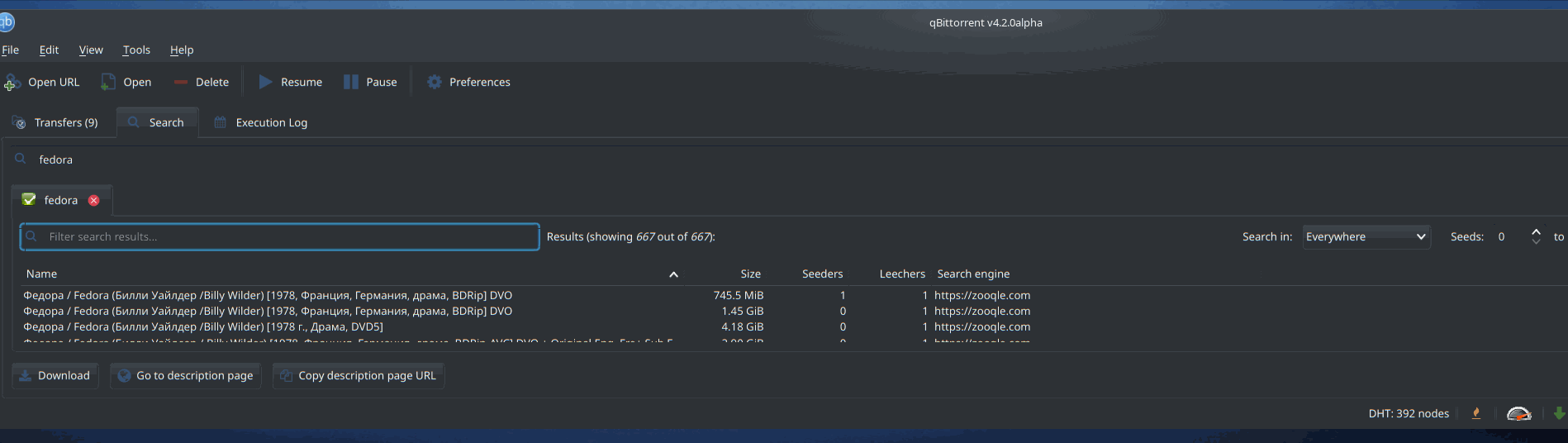Image resolution: width=1568 pixels, height=443 pixels.
Task: Click the qBittorrent app logo icon
Action: click(7, 22)
